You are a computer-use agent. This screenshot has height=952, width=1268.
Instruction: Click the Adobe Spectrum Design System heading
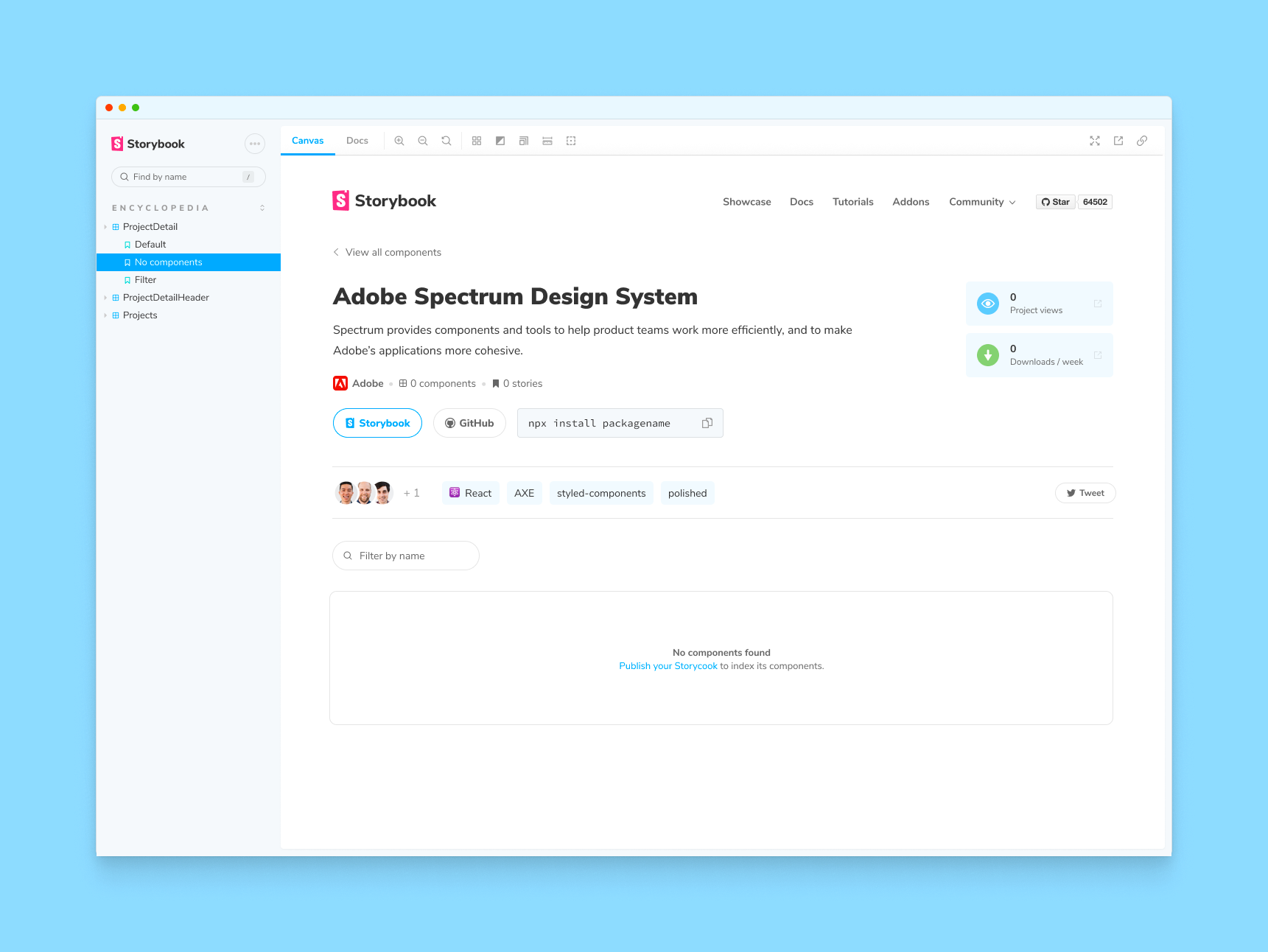click(516, 296)
